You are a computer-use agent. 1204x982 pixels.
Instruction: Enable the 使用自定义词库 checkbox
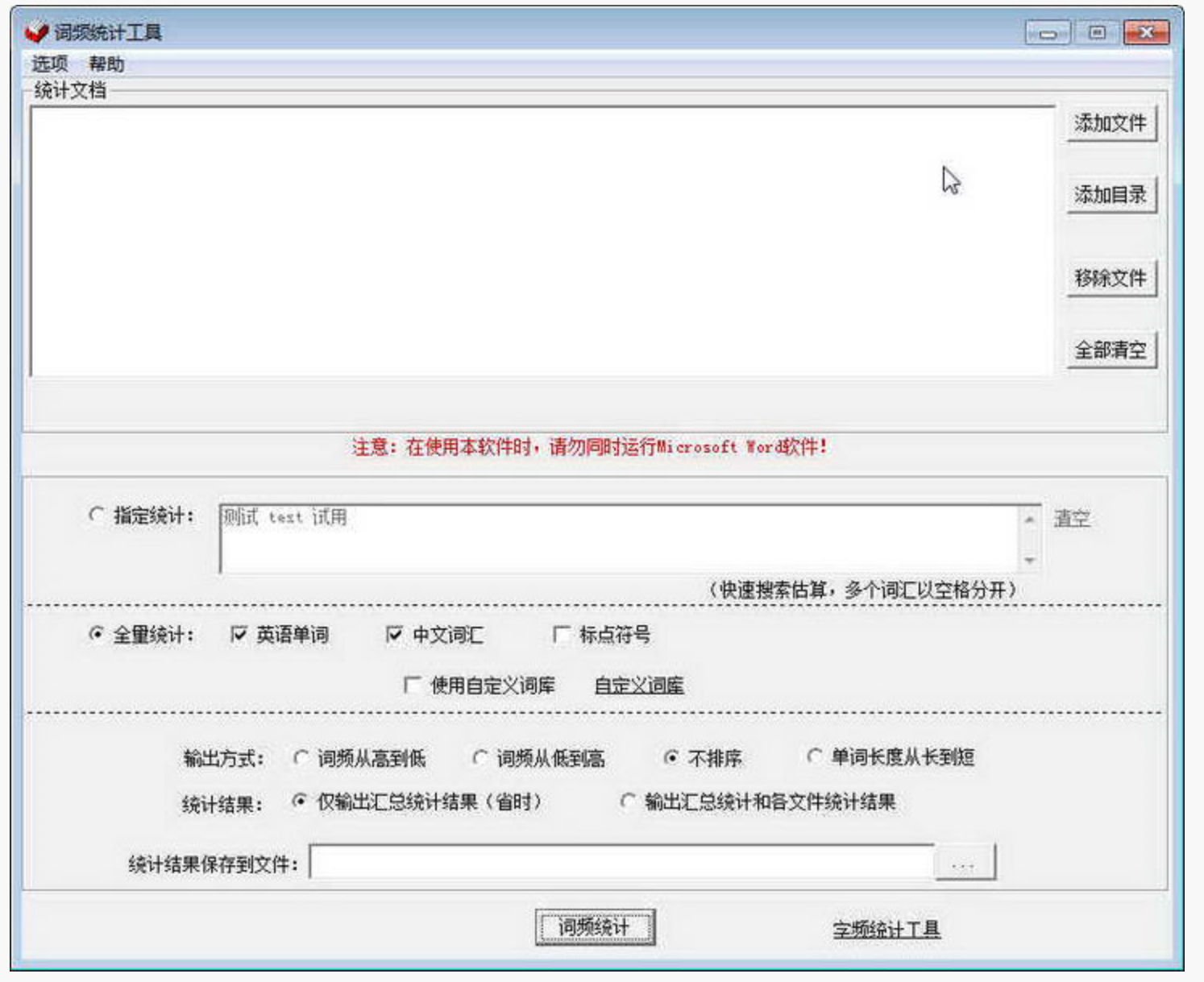point(412,685)
